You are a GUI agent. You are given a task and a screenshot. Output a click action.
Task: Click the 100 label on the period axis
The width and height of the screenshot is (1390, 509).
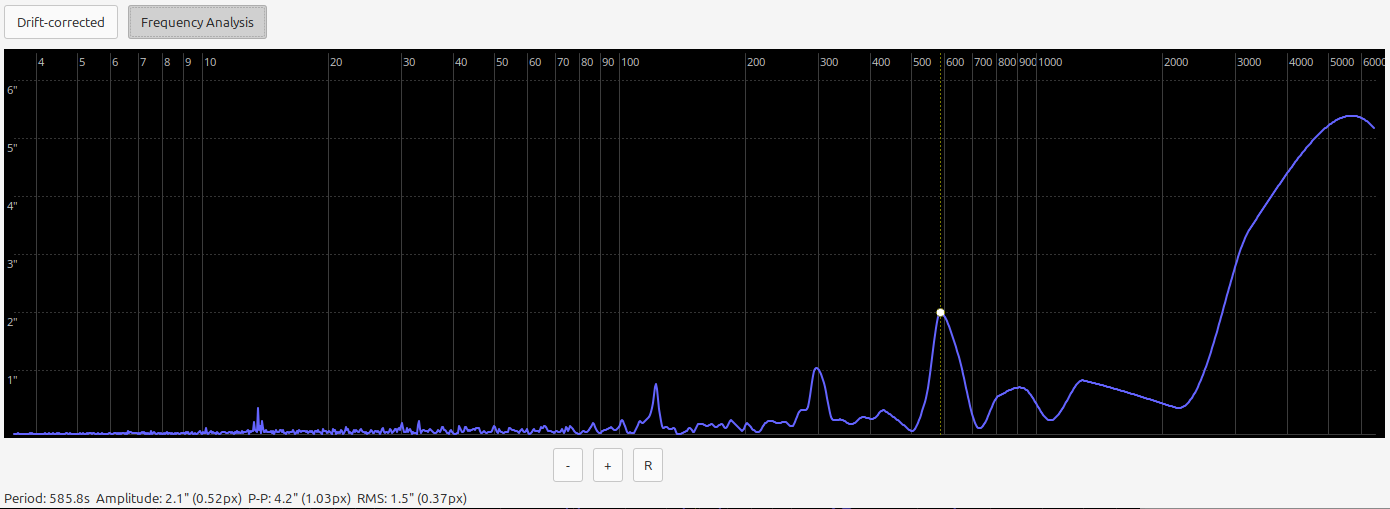tap(630, 62)
